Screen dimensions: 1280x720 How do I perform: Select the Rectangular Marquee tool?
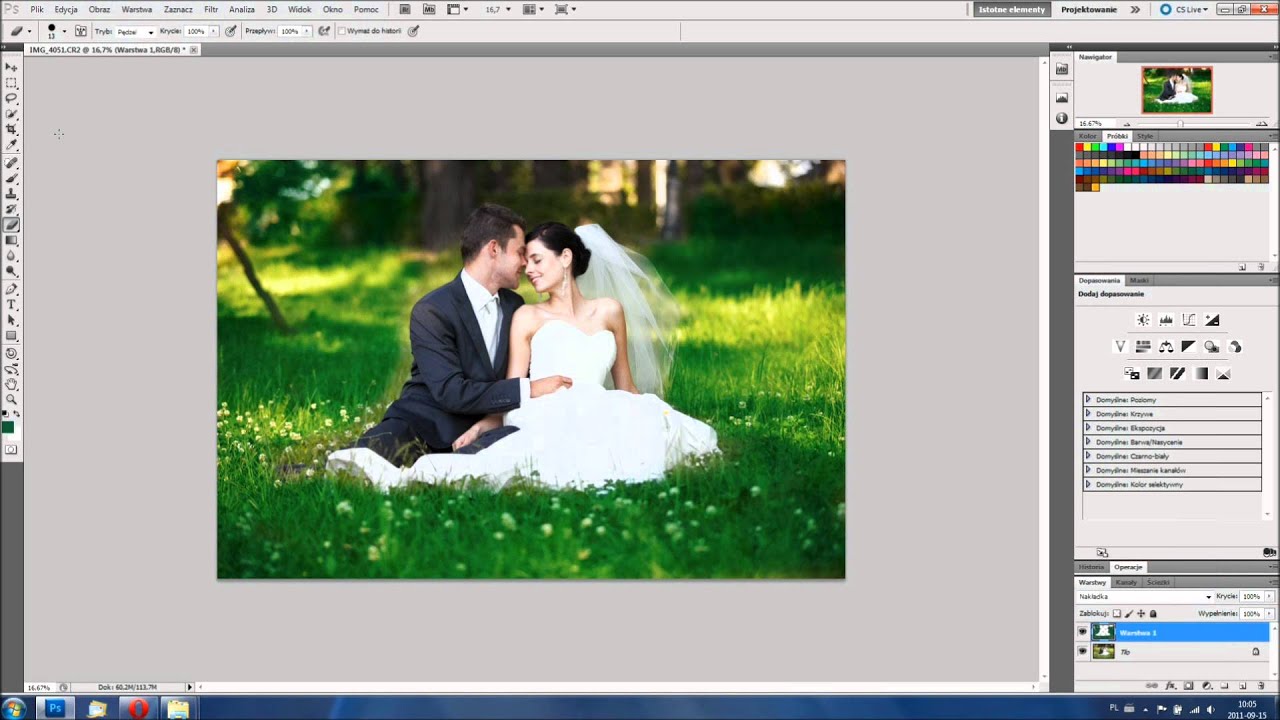tap(11, 83)
